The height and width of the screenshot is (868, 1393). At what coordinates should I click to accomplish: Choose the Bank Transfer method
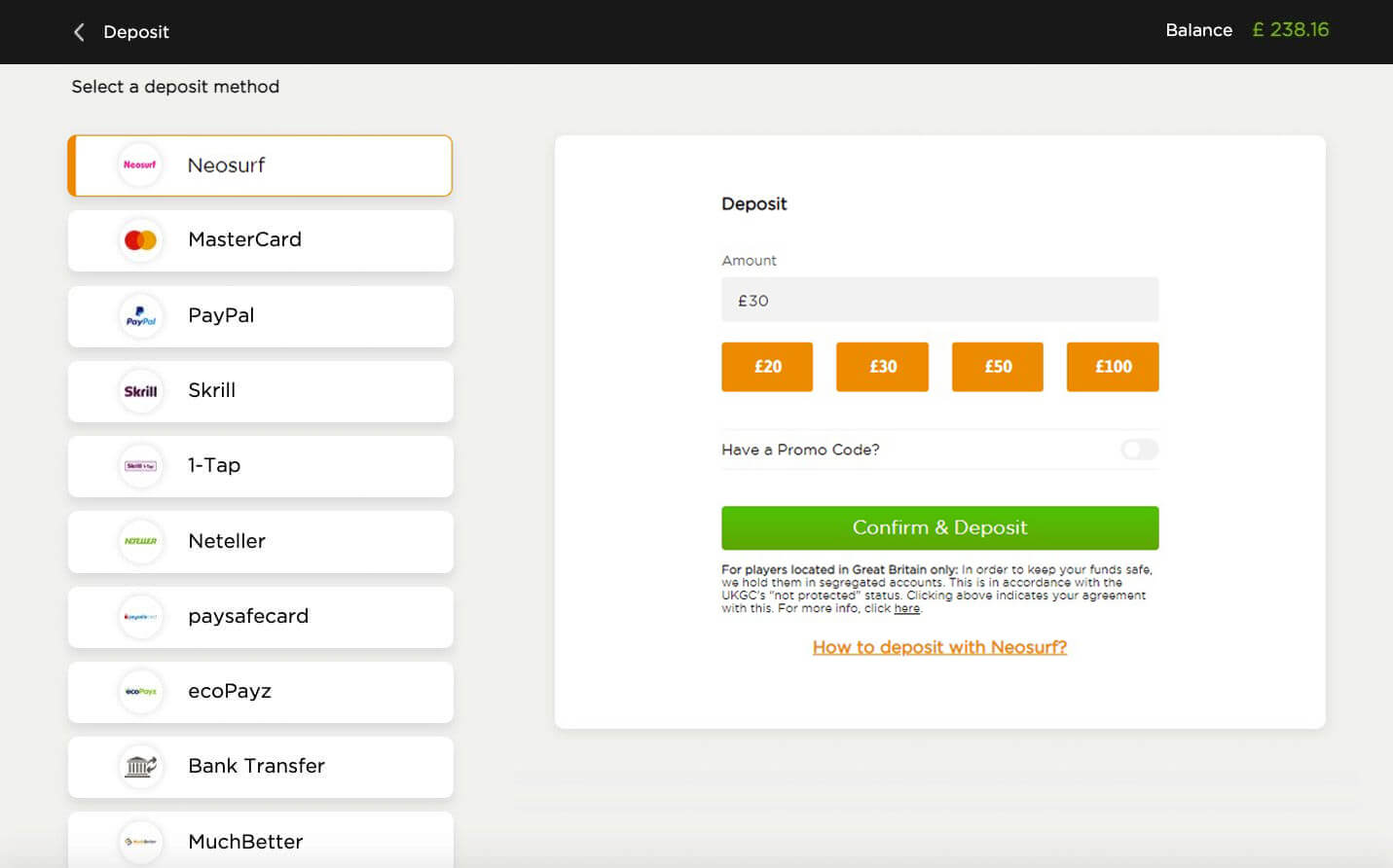[x=260, y=767]
